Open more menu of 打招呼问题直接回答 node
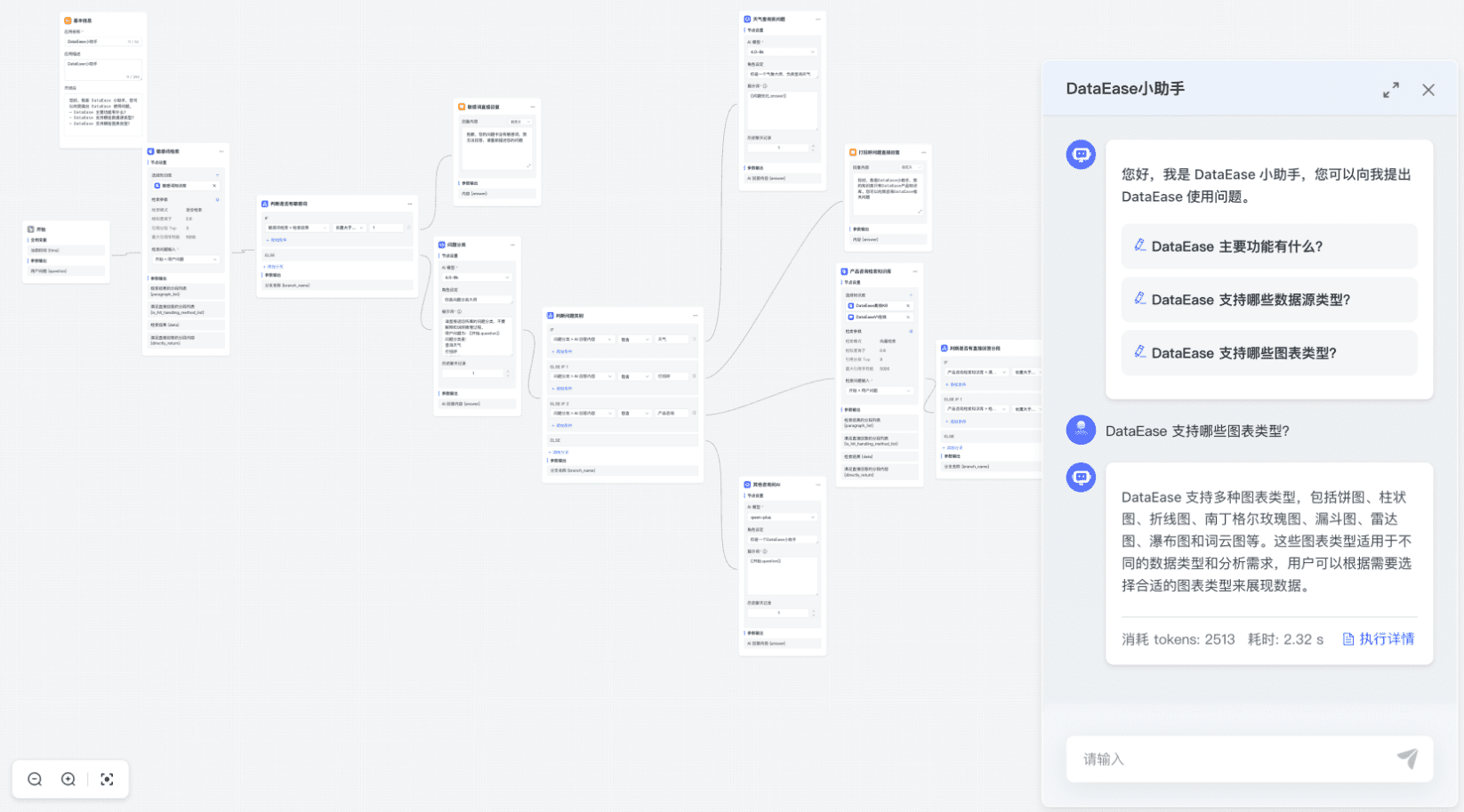Image resolution: width=1464 pixels, height=812 pixels. point(923,153)
